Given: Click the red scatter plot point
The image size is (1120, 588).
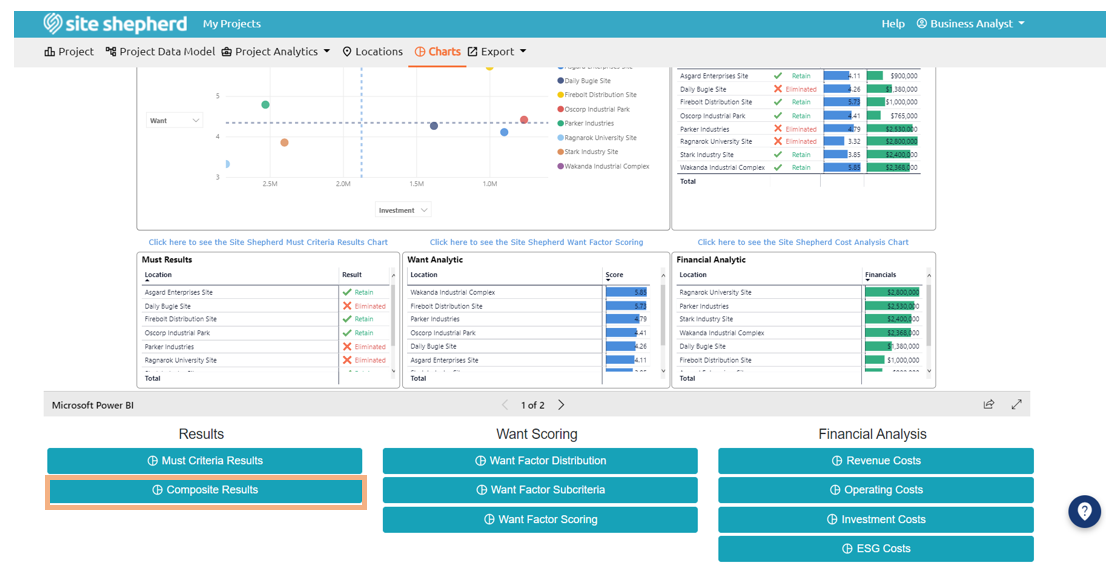Looking at the screenshot, I should (524, 120).
